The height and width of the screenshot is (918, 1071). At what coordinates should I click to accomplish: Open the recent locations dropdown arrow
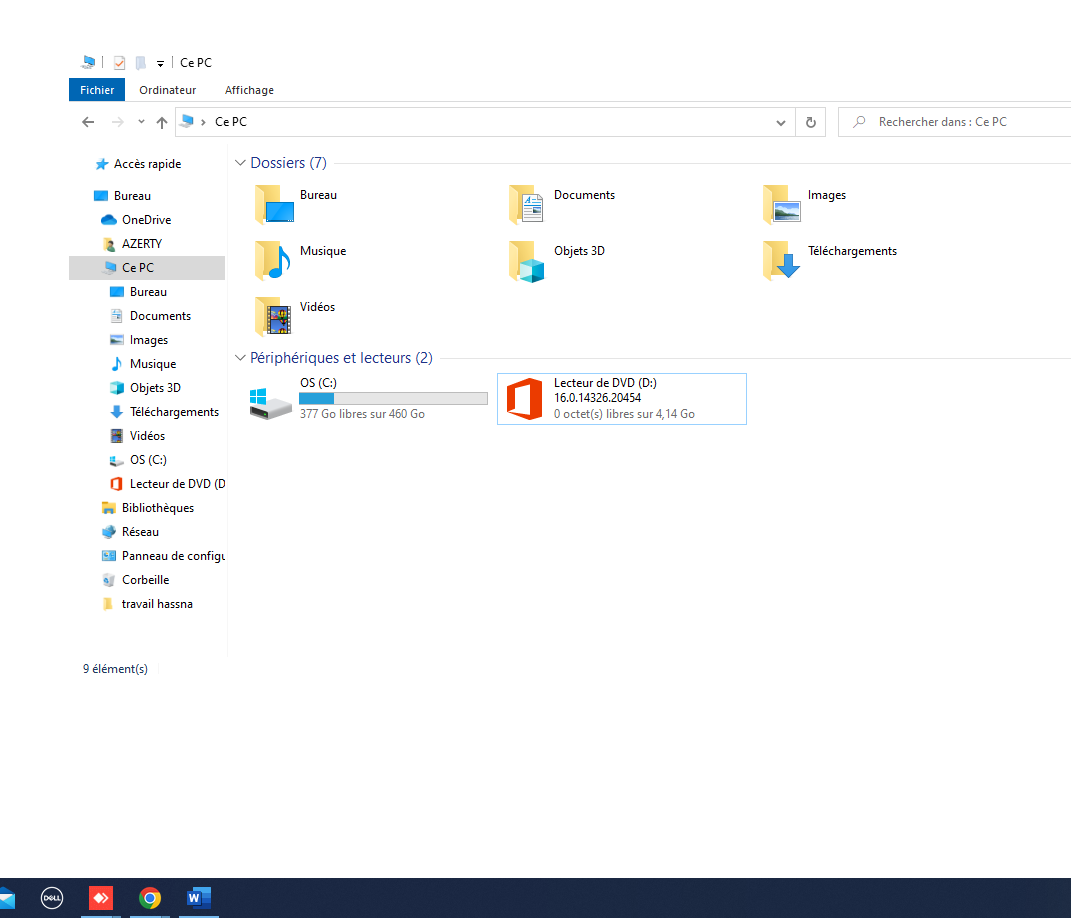[140, 122]
